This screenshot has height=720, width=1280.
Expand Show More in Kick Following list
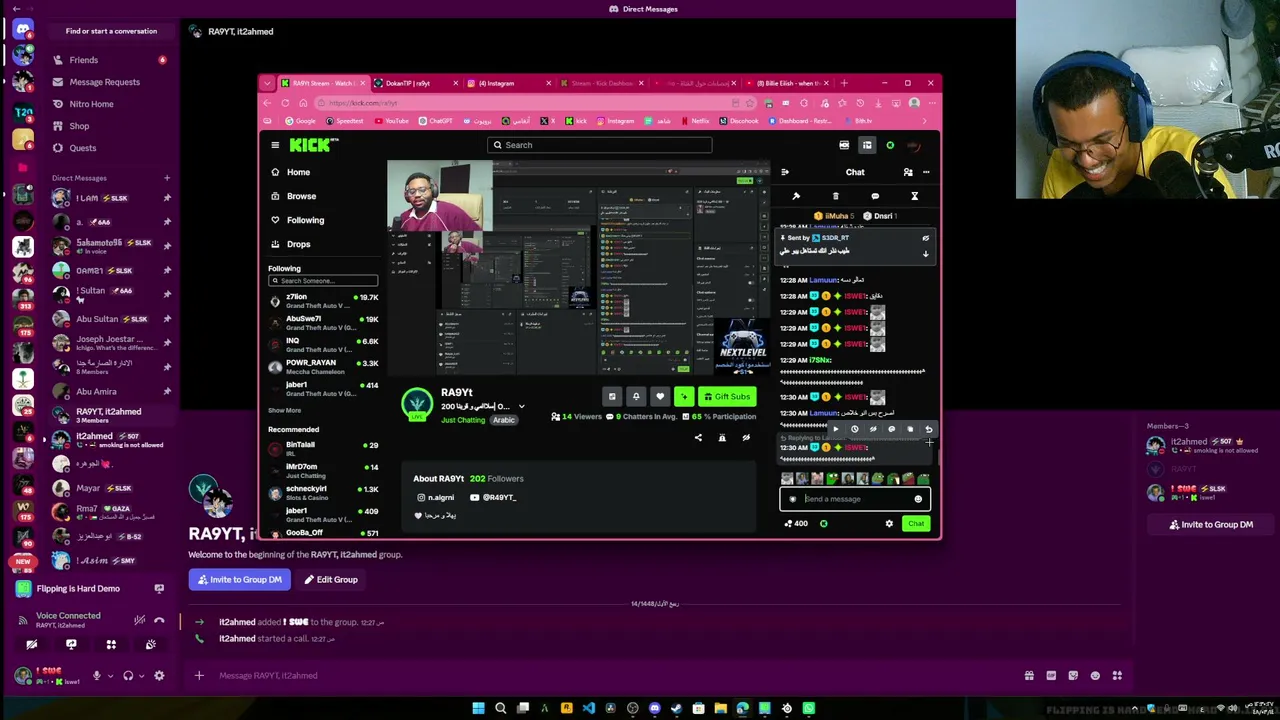click(284, 410)
